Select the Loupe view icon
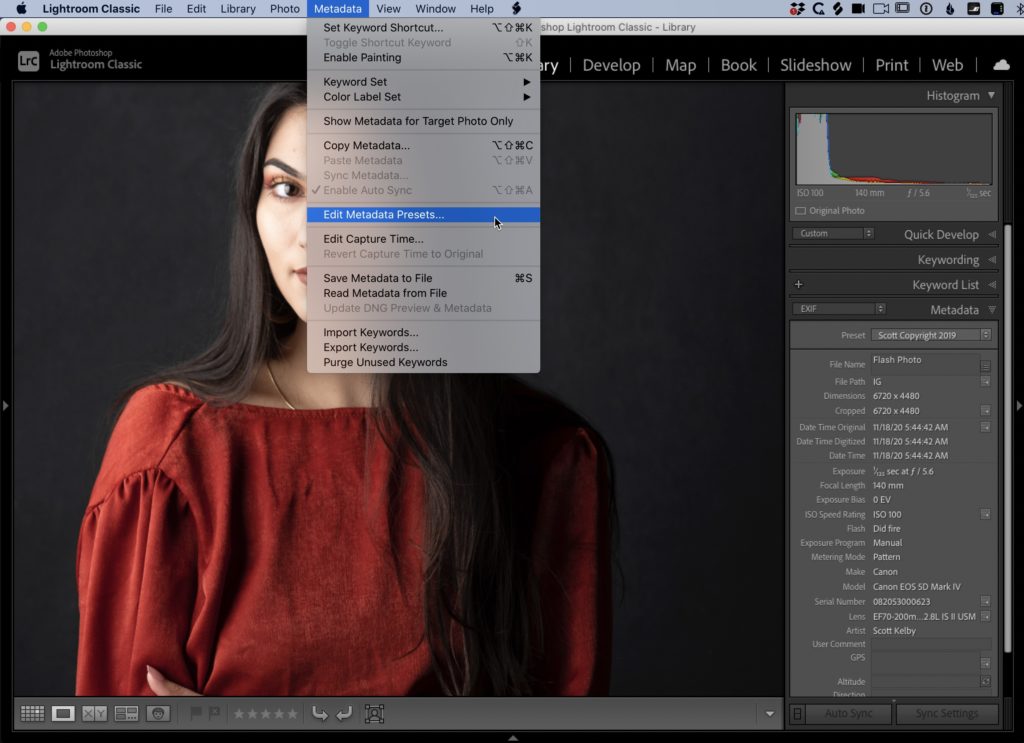This screenshot has height=743, width=1024. point(63,713)
